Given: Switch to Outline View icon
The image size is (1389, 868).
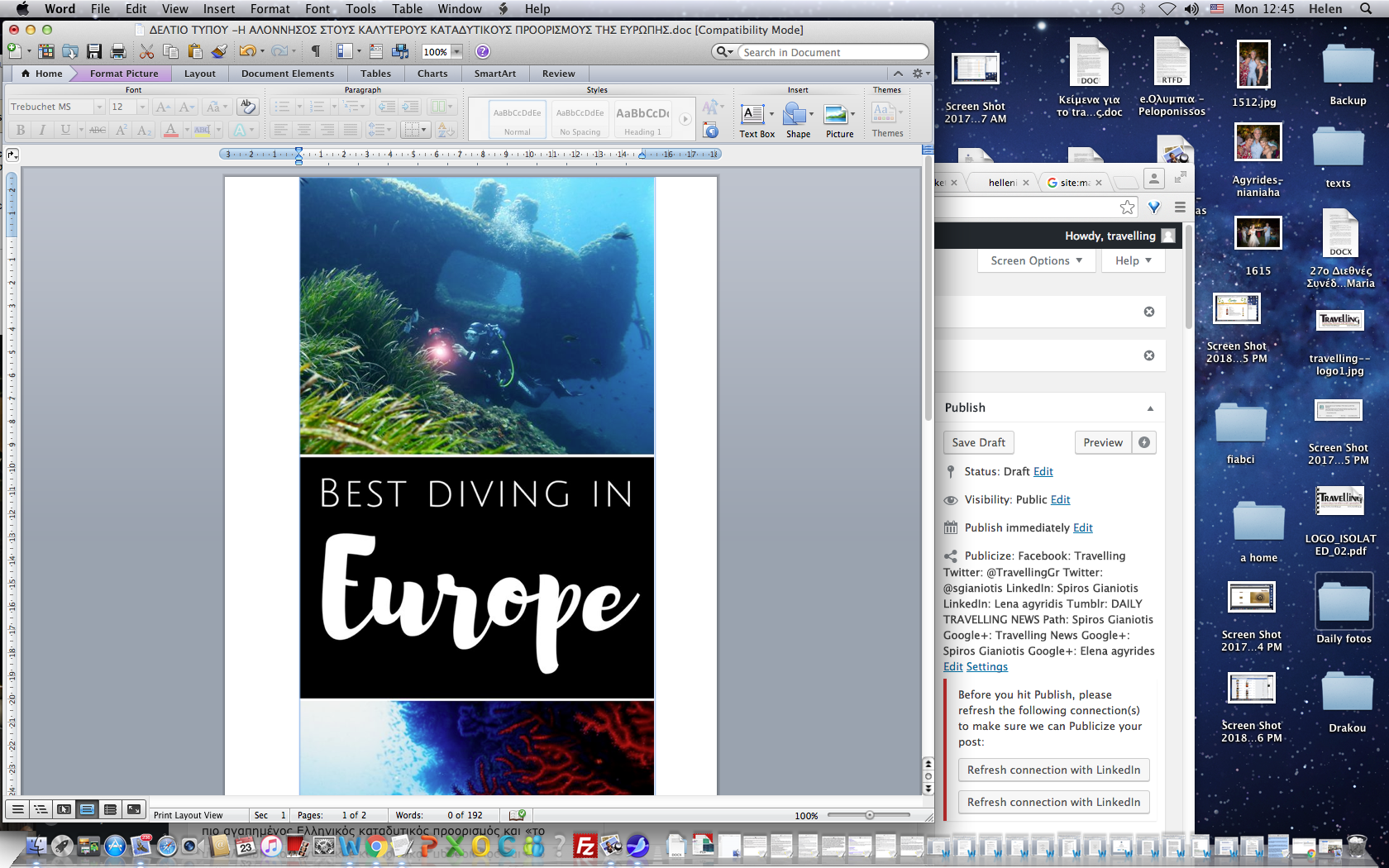Looking at the screenshot, I should [x=41, y=810].
